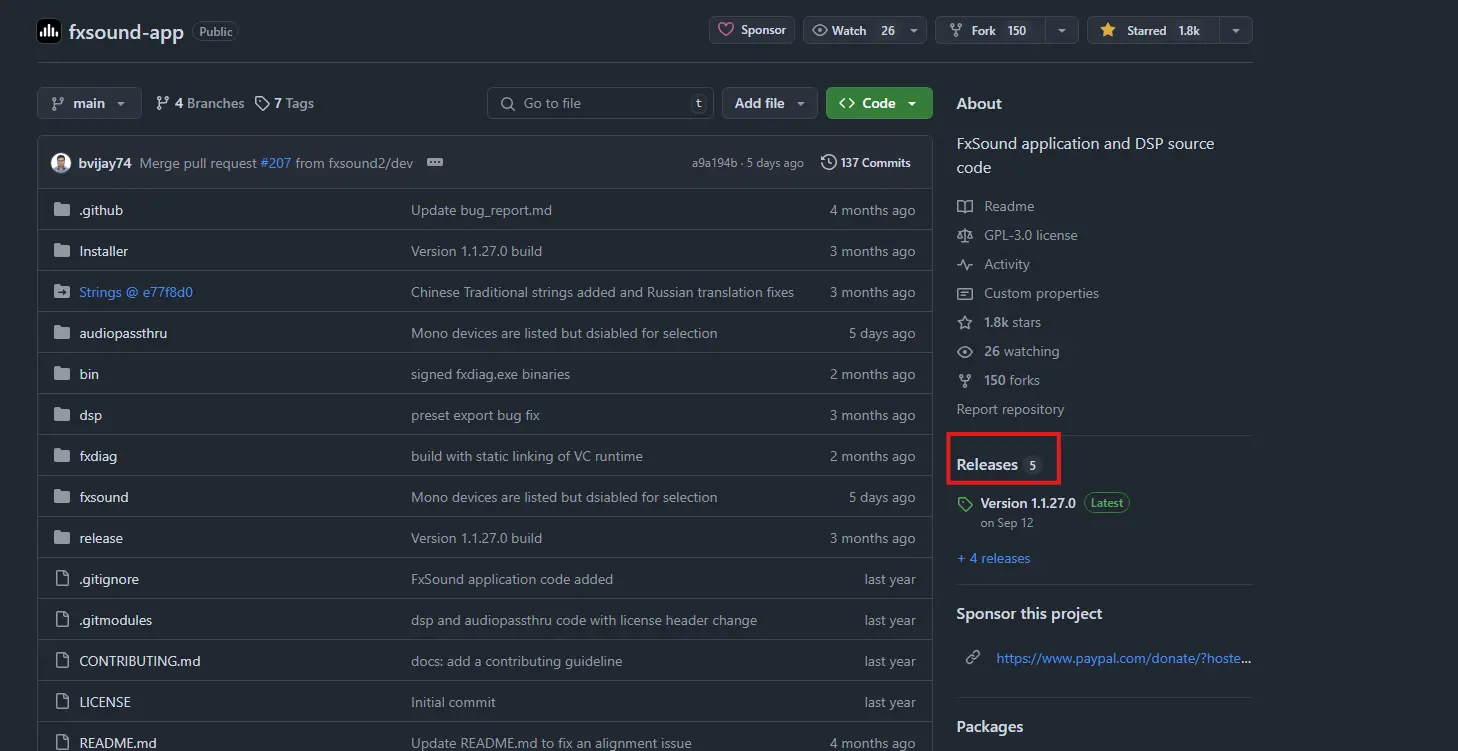
Task: Open the Activity link
Action: pos(993,264)
